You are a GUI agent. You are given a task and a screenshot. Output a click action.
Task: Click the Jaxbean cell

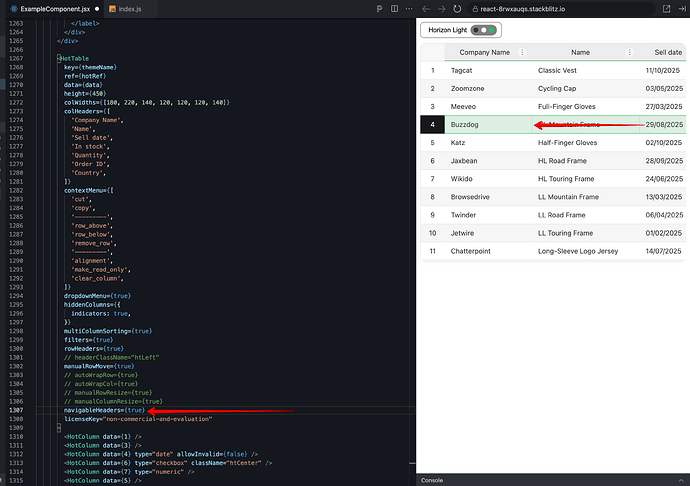click(488, 161)
